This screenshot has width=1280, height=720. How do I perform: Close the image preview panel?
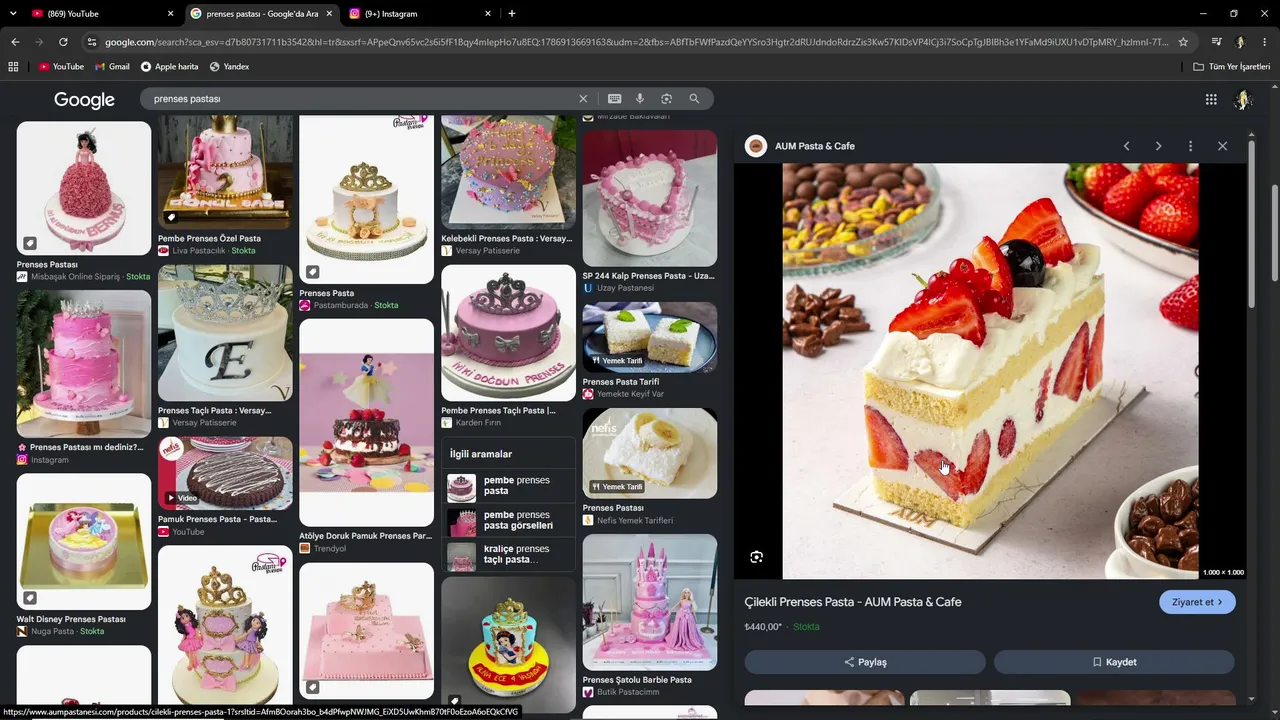1222,146
